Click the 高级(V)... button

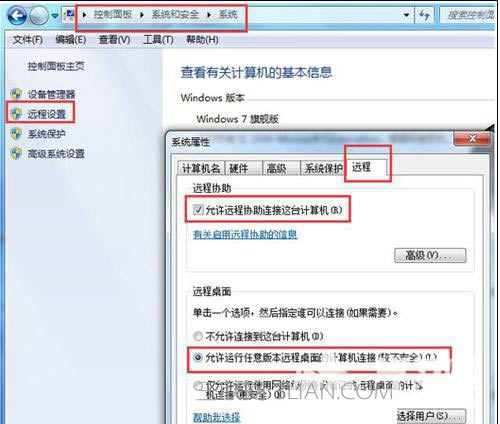pyautogui.click(x=430, y=255)
